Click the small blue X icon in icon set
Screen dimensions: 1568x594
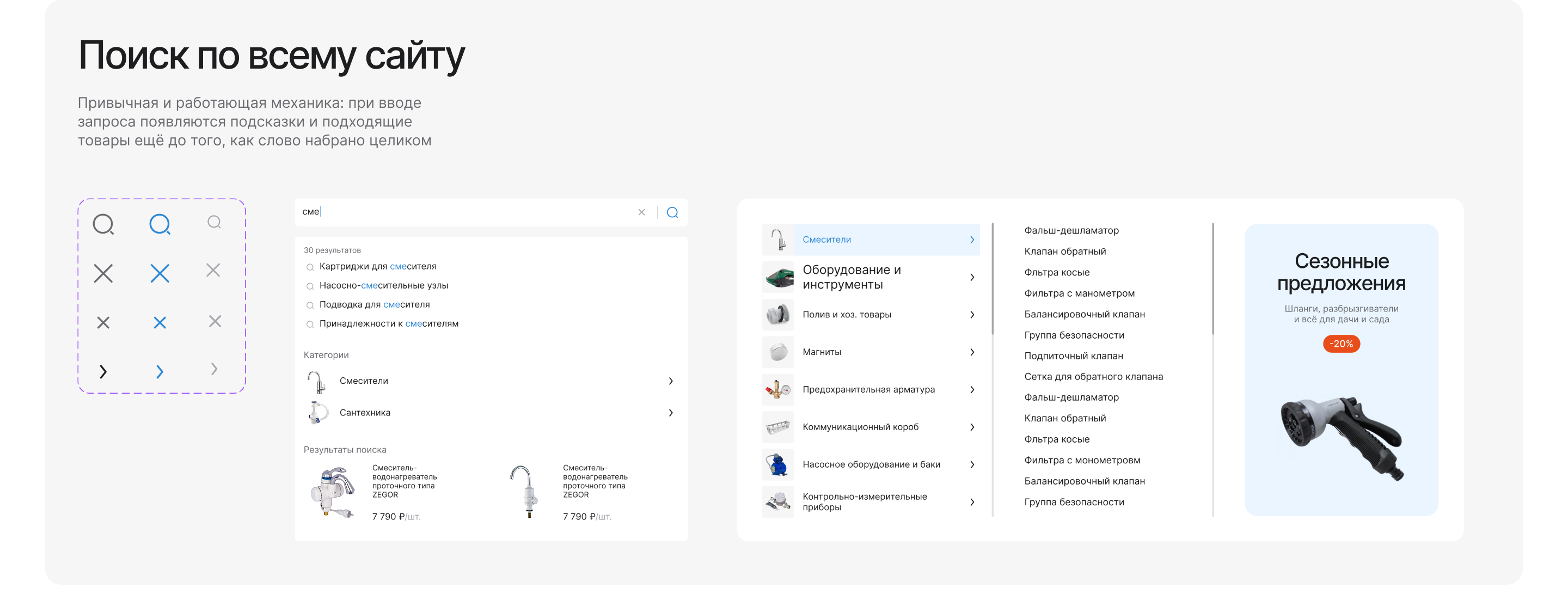[x=160, y=322]
